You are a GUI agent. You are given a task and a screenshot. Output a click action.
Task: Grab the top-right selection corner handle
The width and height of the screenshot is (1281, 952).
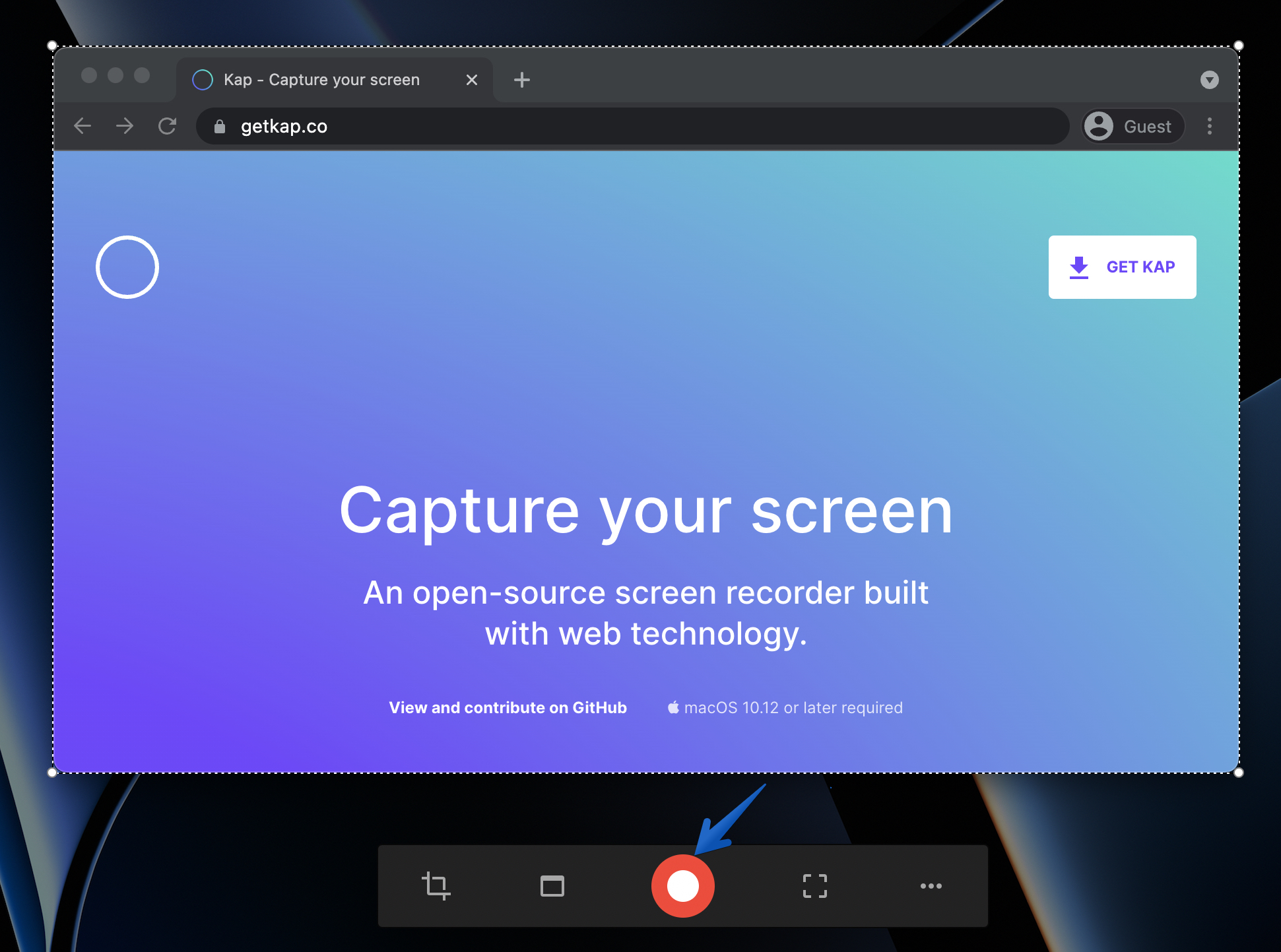(1239, 46)
